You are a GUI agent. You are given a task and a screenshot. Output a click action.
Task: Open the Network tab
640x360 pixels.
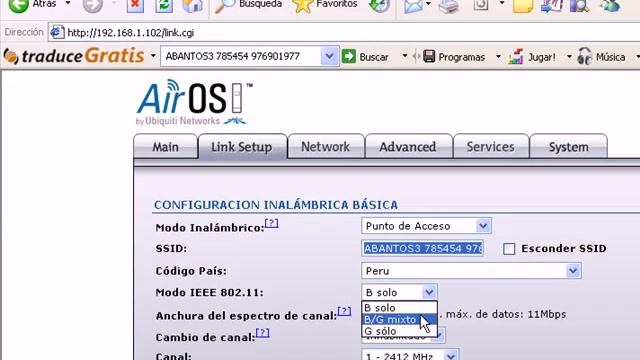(325, 147)
